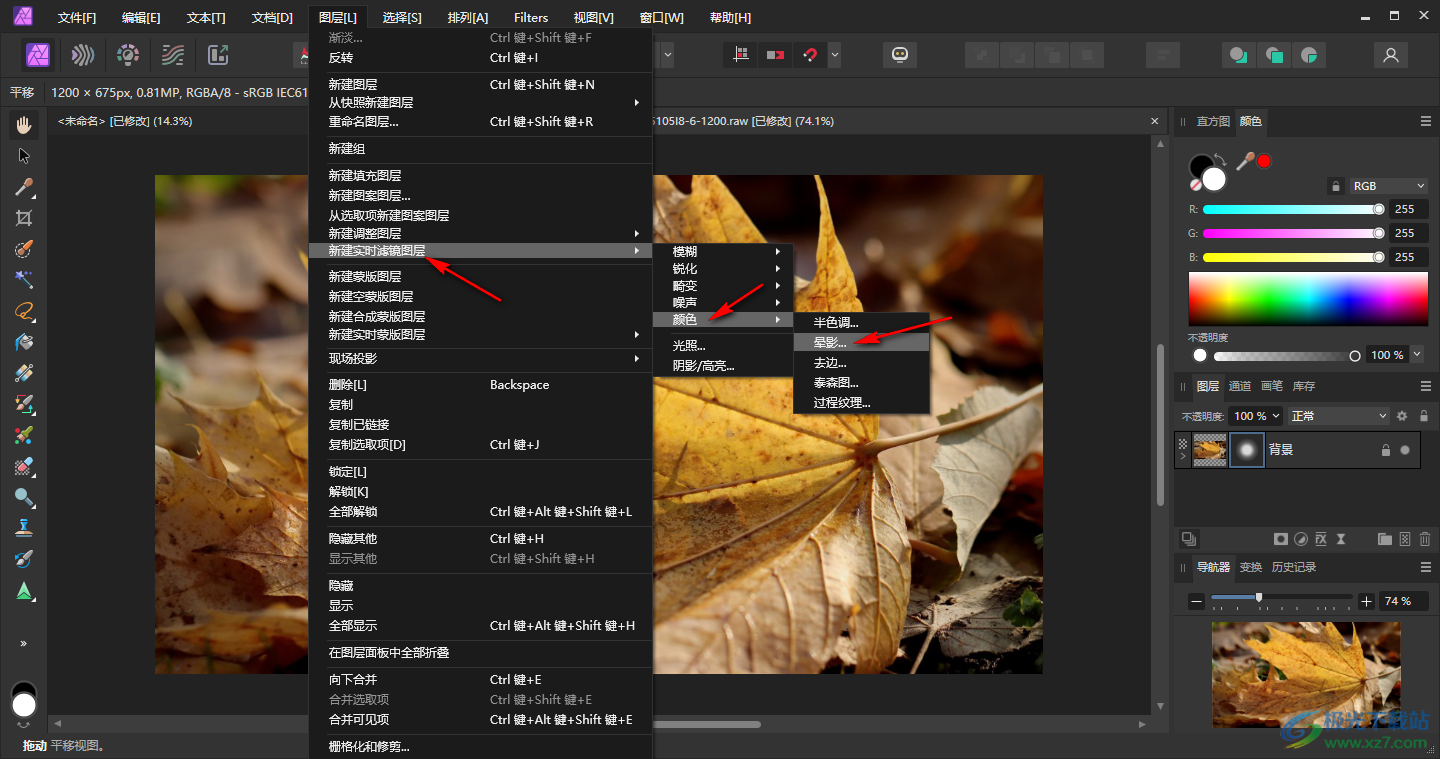The image size is (1440, 759).
Task: Switch to the Liquify persona
Action: tap(83, 55)
